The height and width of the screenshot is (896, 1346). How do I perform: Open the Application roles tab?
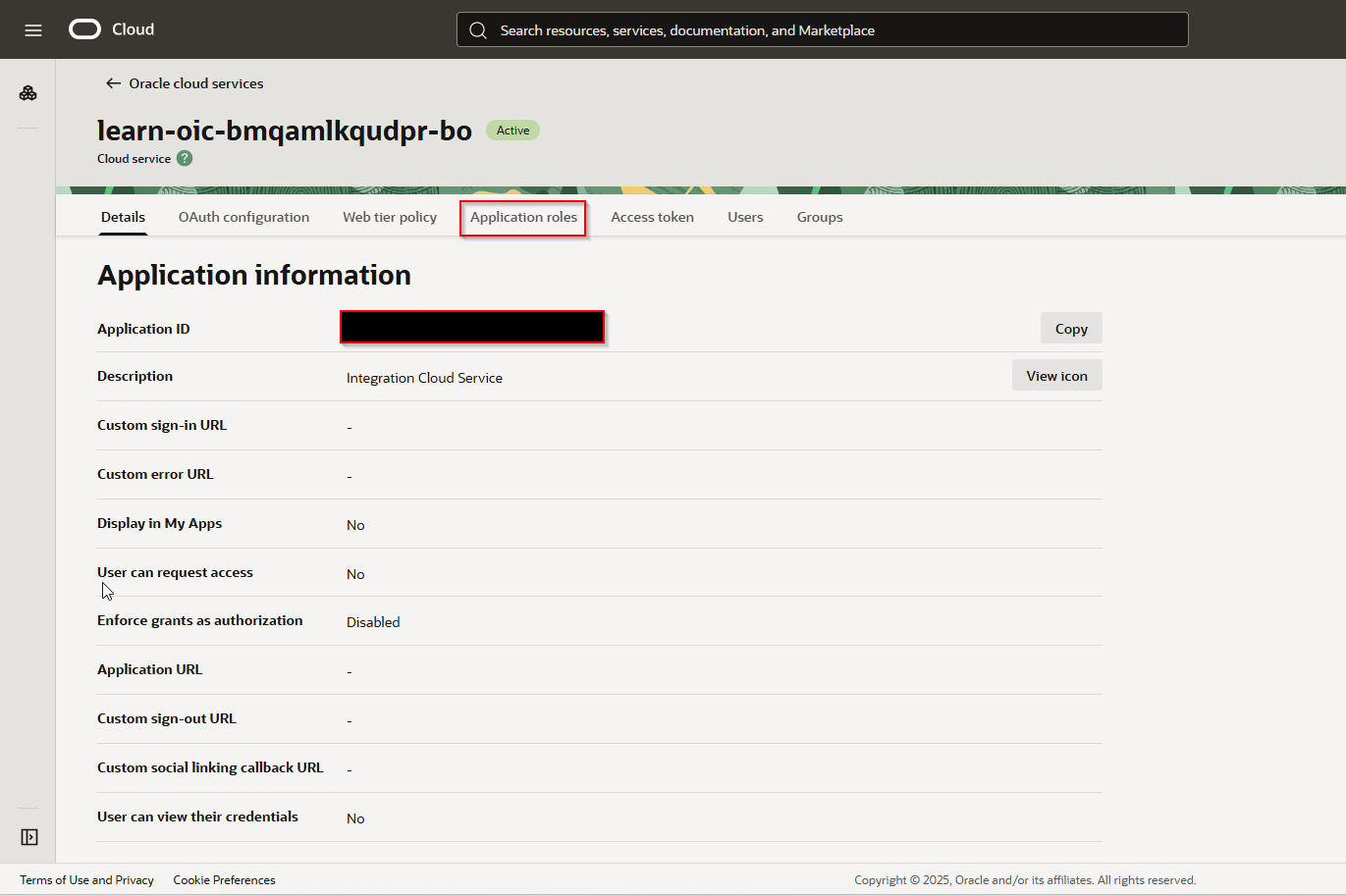(x=522, y=217)
